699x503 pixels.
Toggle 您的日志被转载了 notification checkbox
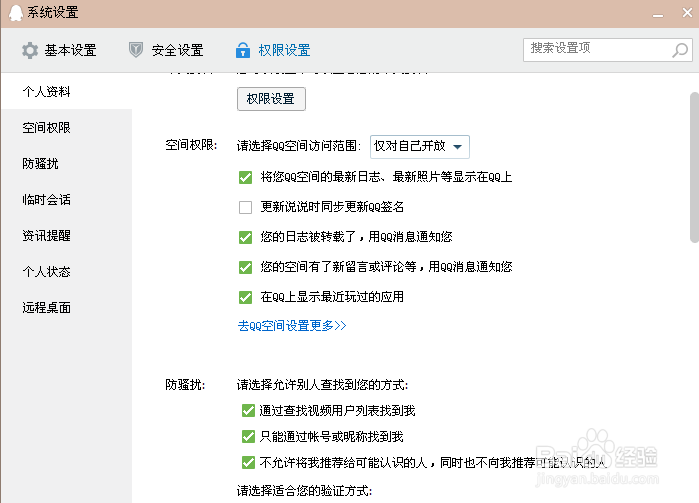point(245,237)
